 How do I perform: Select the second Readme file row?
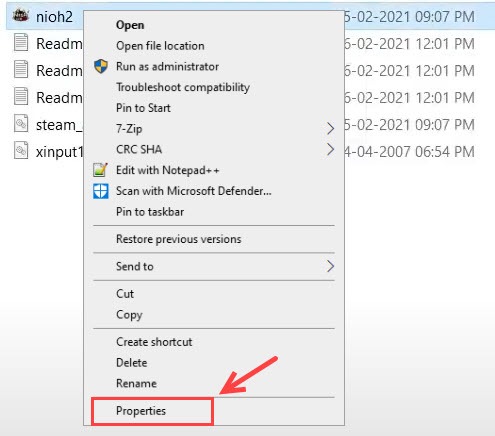pos(45,70)
